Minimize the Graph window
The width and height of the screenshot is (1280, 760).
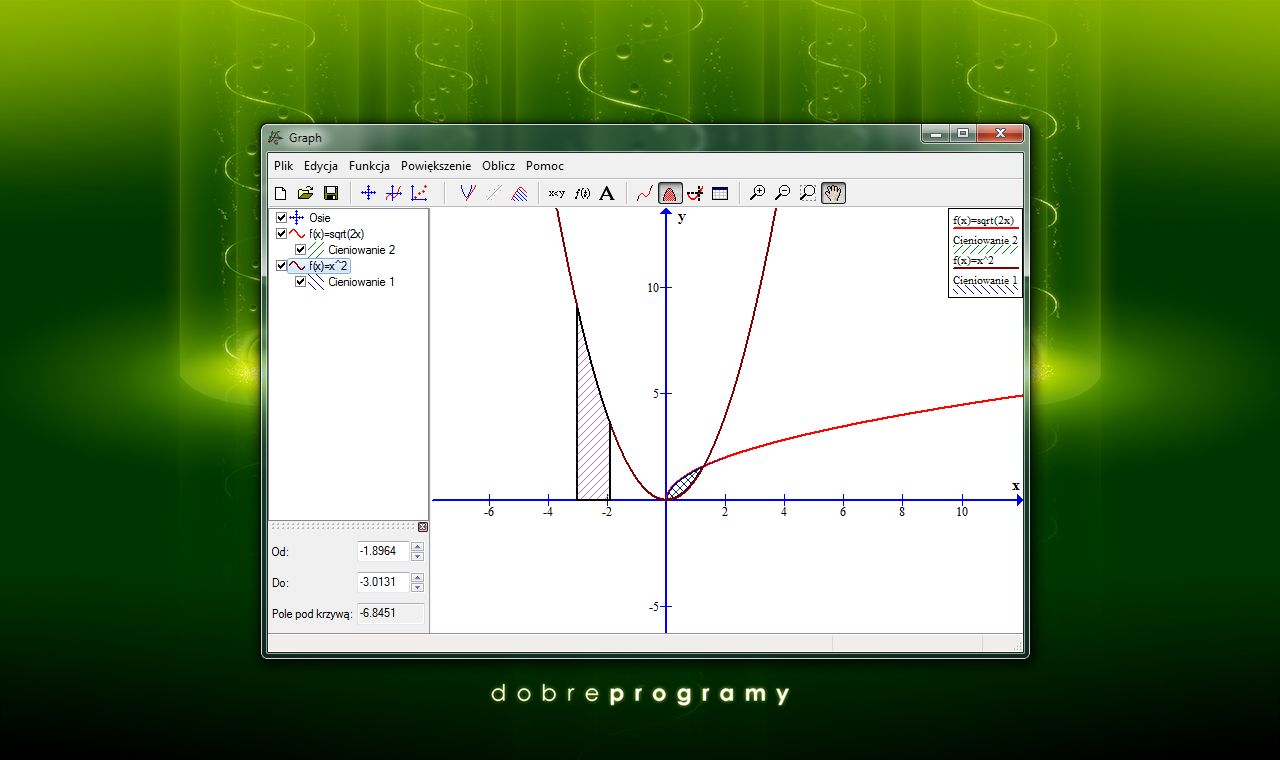pos(937,133)
